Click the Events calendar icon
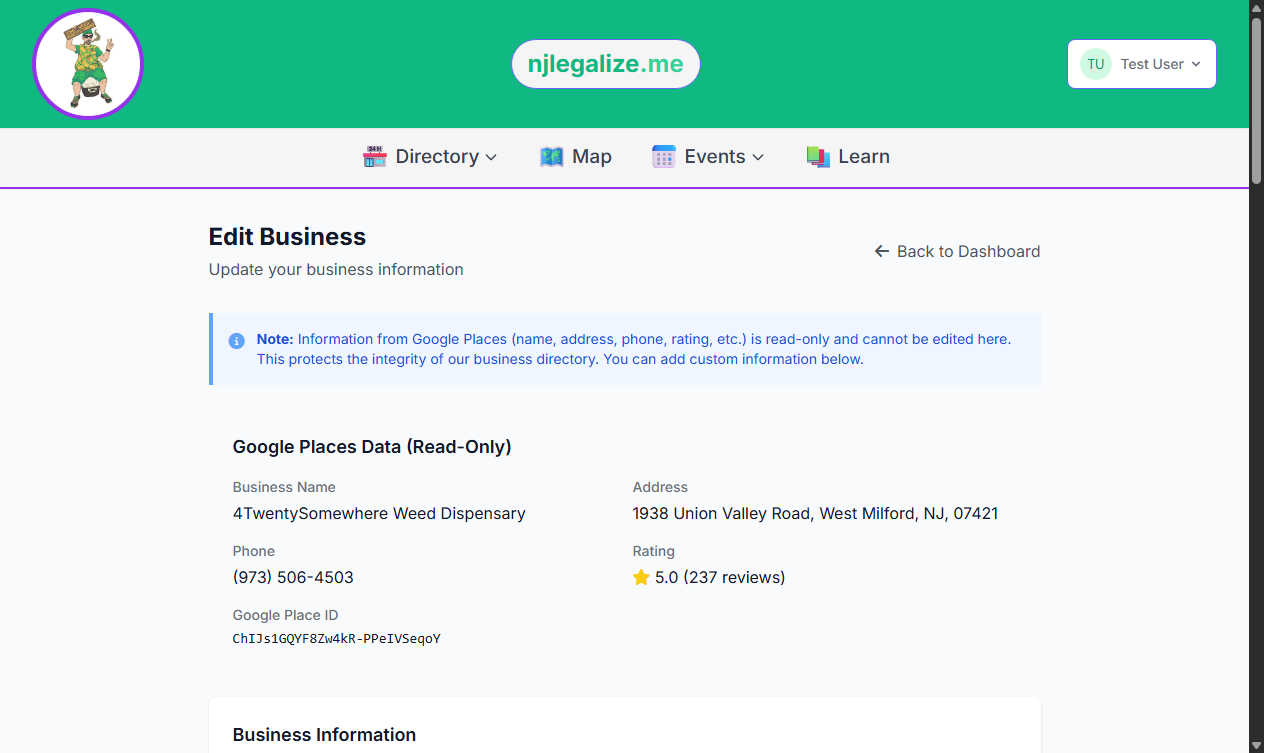Viewport: 1264px width, 753px height. (664, 156)
